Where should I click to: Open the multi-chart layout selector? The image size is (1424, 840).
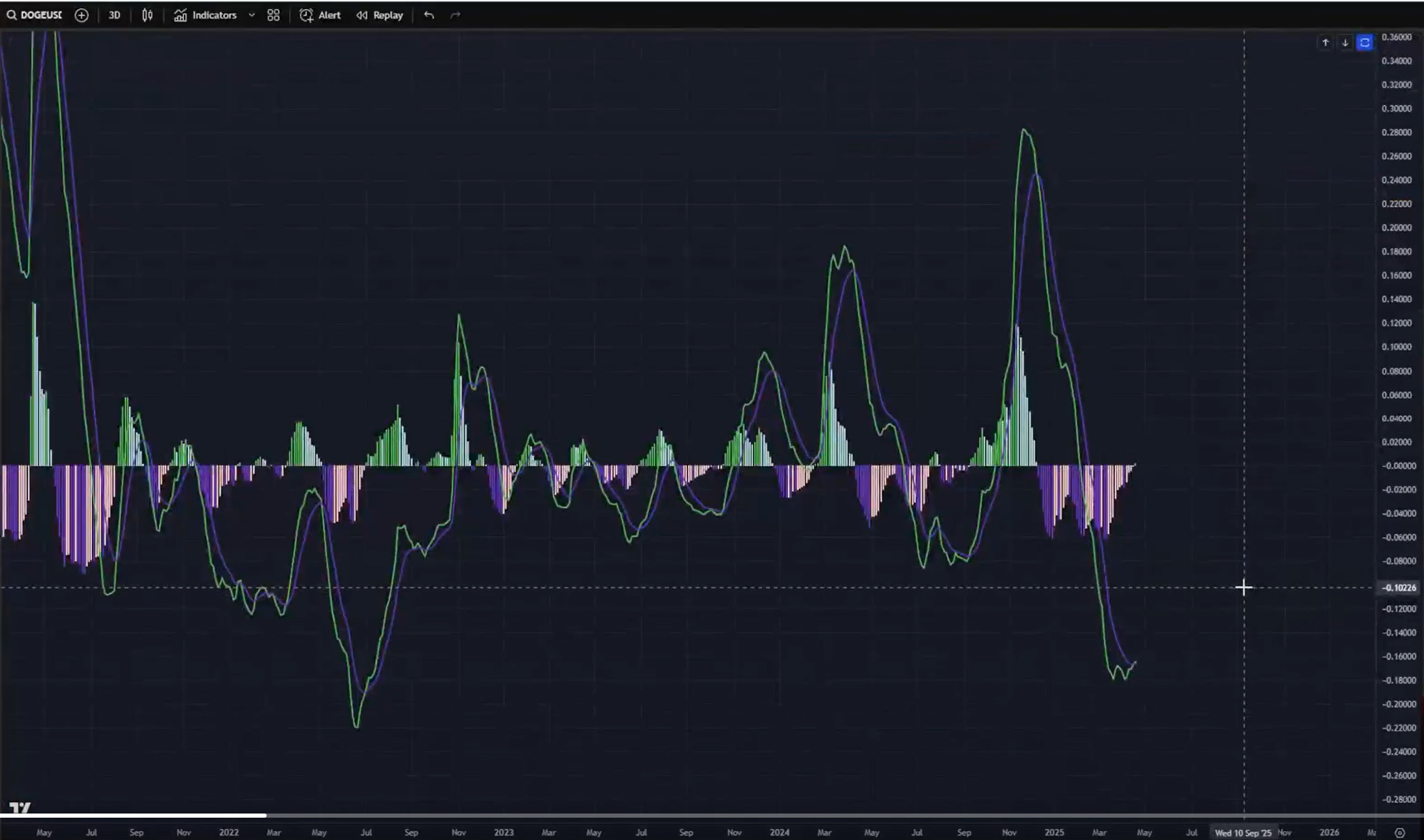pos(272,14)
